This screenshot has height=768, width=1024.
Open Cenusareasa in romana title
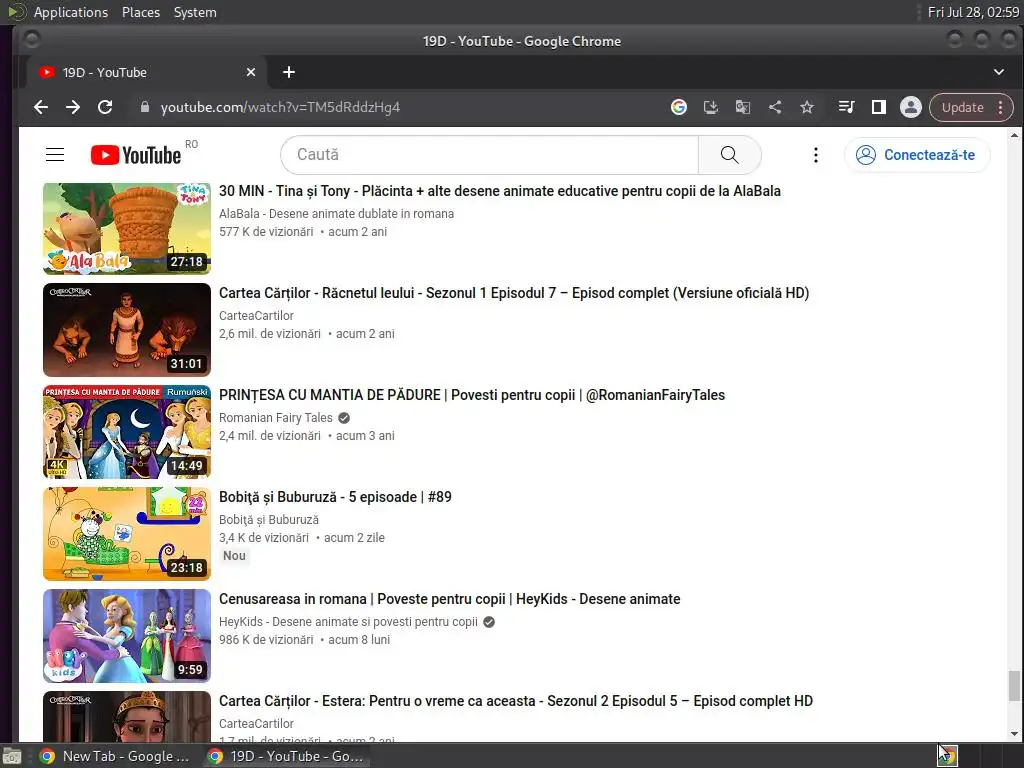(449, 598)
